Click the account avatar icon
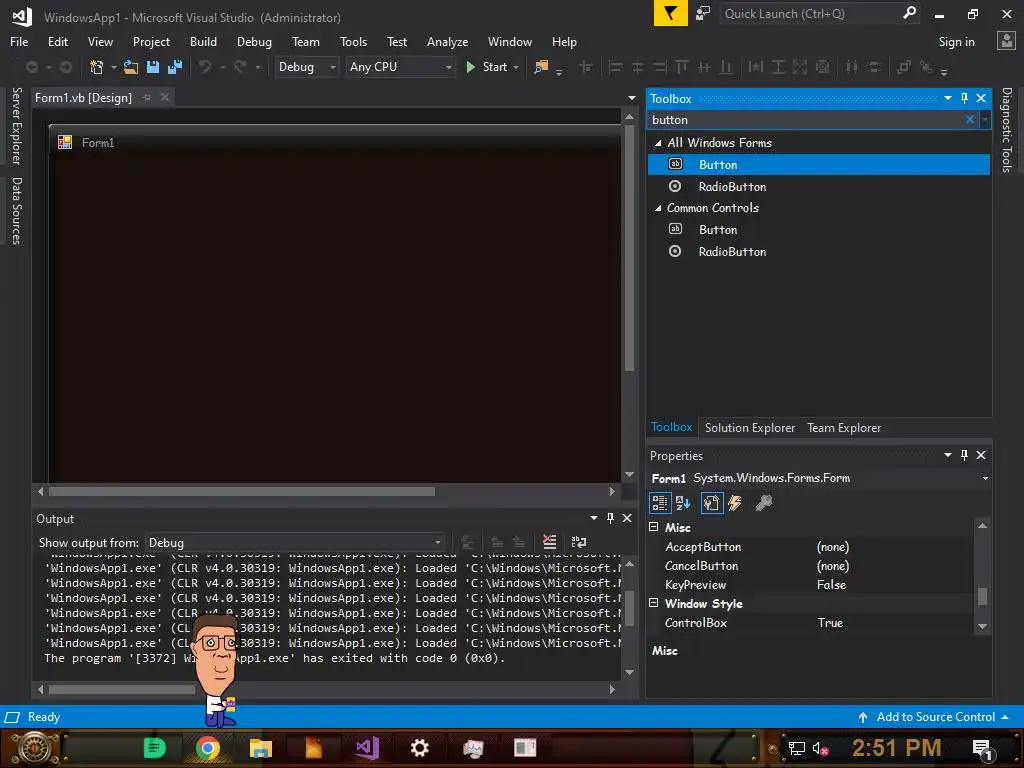 click(x=1006, y=41)
